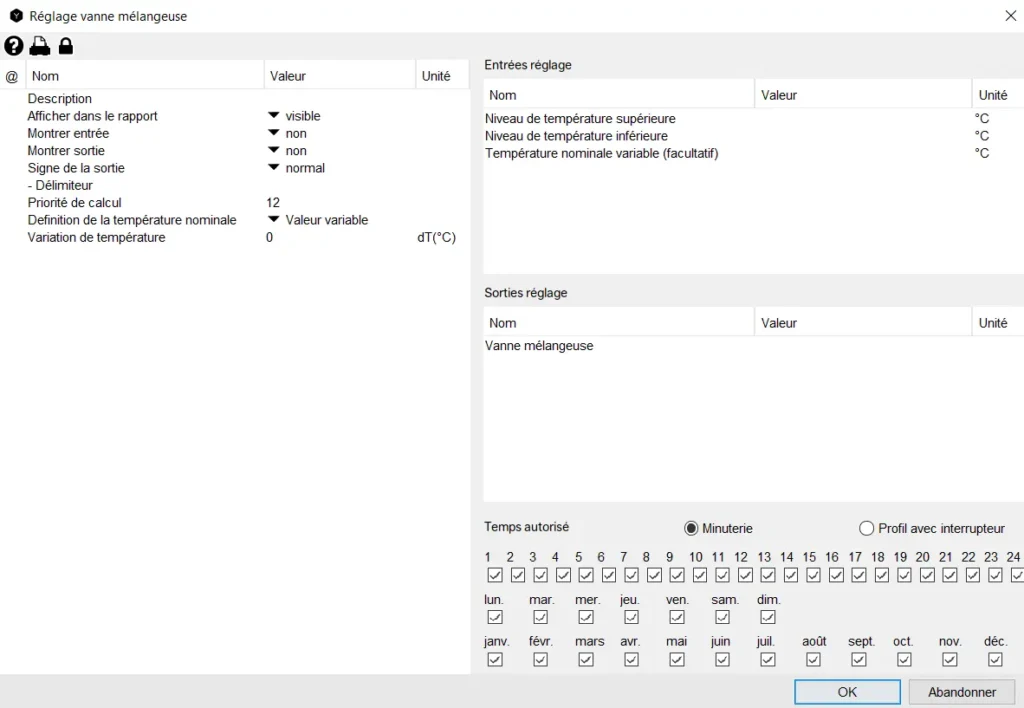Select Niveau de température supérieure row

[580, 119]
